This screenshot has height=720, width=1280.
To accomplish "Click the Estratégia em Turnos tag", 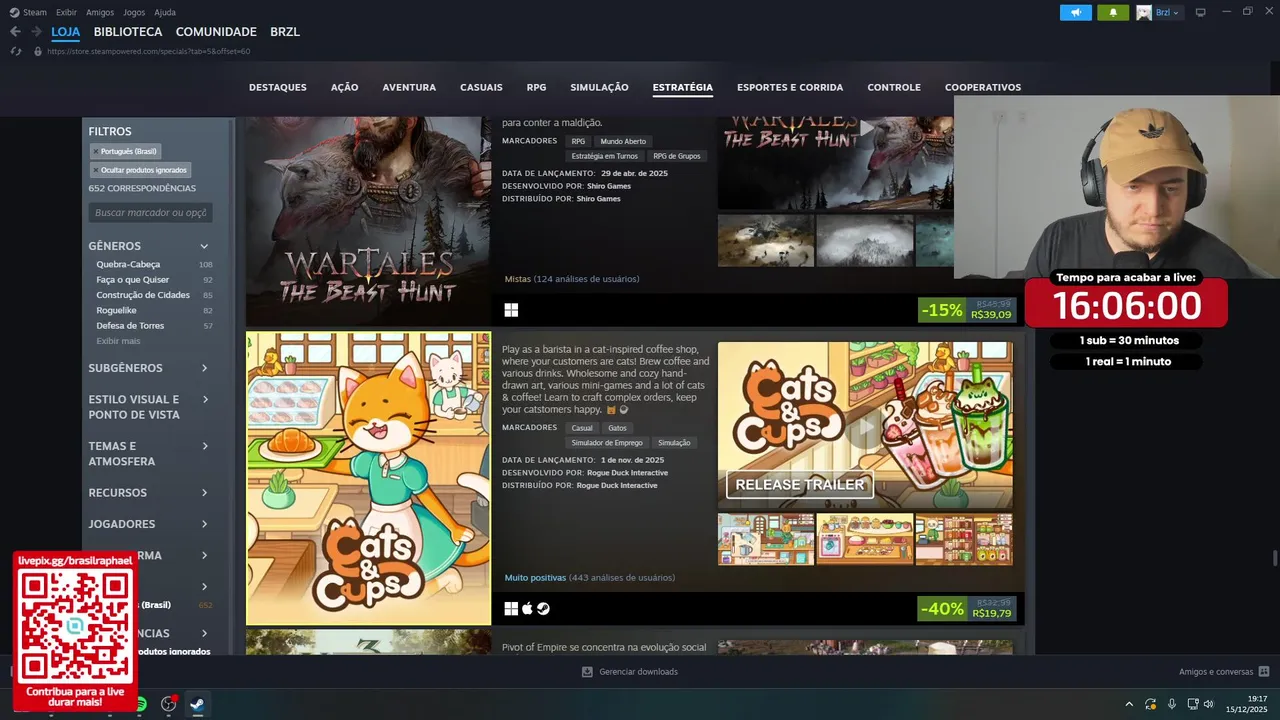I will pyautogui.click(x=604, y=156).
